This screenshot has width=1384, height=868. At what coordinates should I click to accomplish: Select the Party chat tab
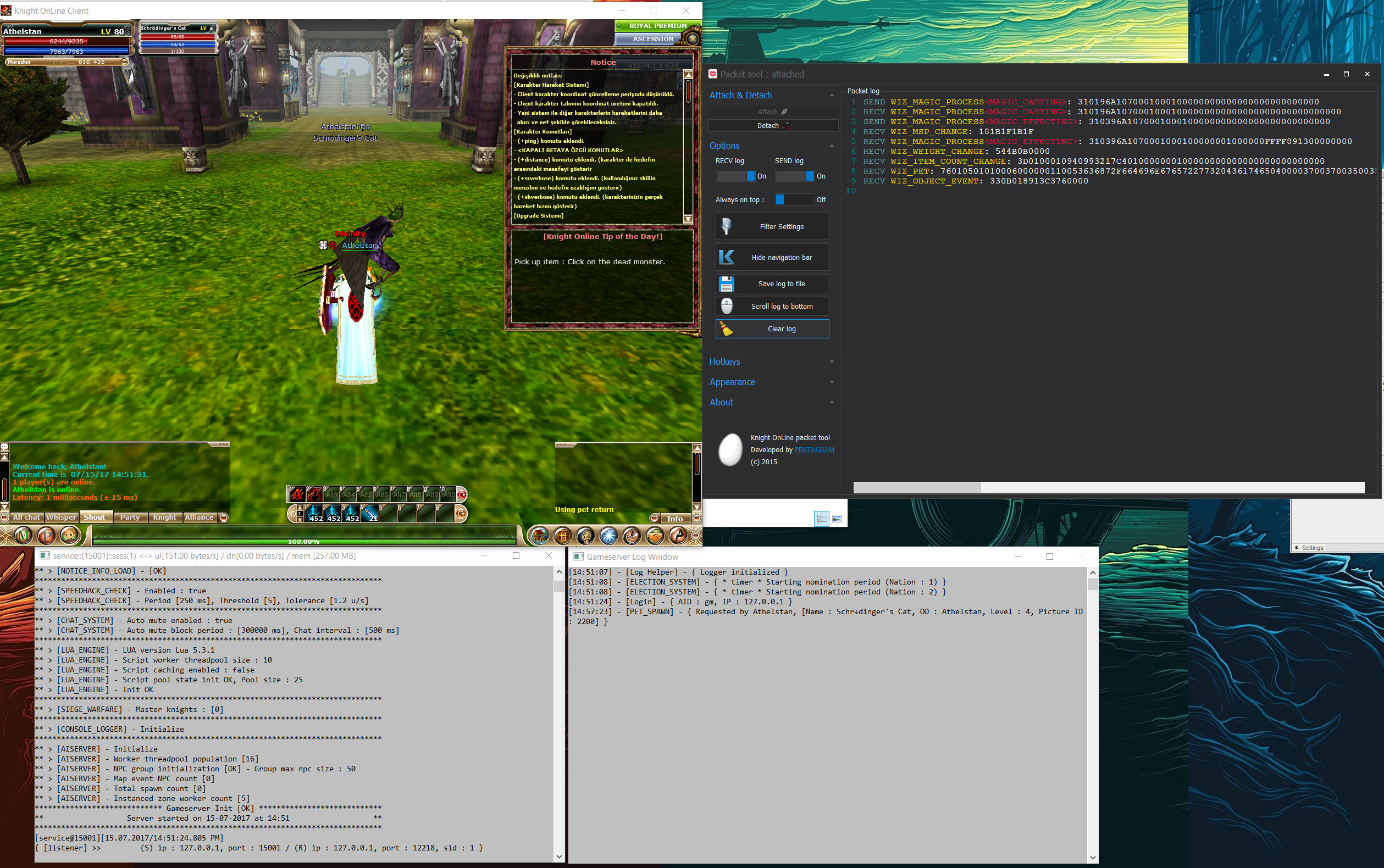pos(130,518)
